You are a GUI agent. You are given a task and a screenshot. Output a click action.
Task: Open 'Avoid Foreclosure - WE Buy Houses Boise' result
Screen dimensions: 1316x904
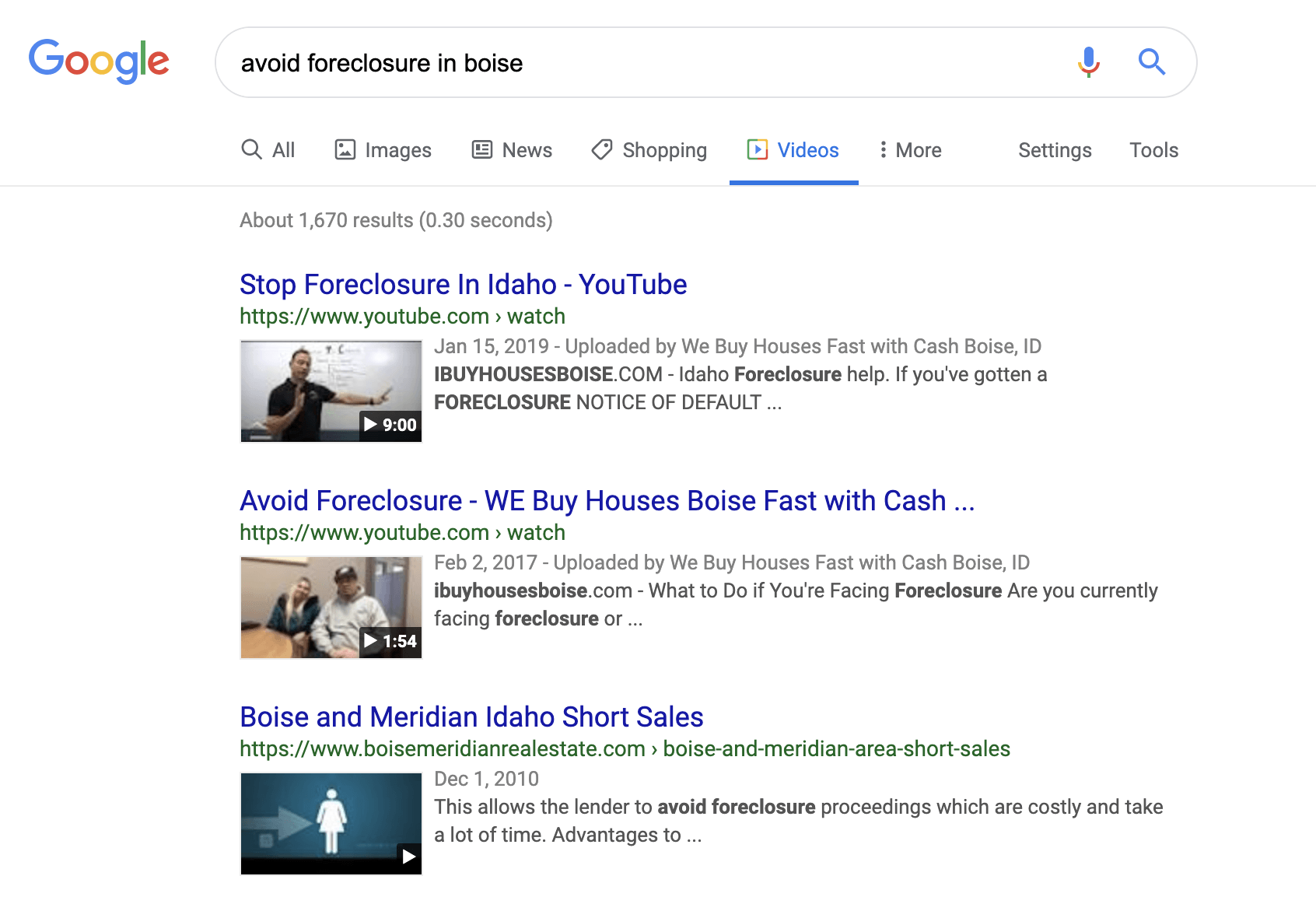[607, 501]
